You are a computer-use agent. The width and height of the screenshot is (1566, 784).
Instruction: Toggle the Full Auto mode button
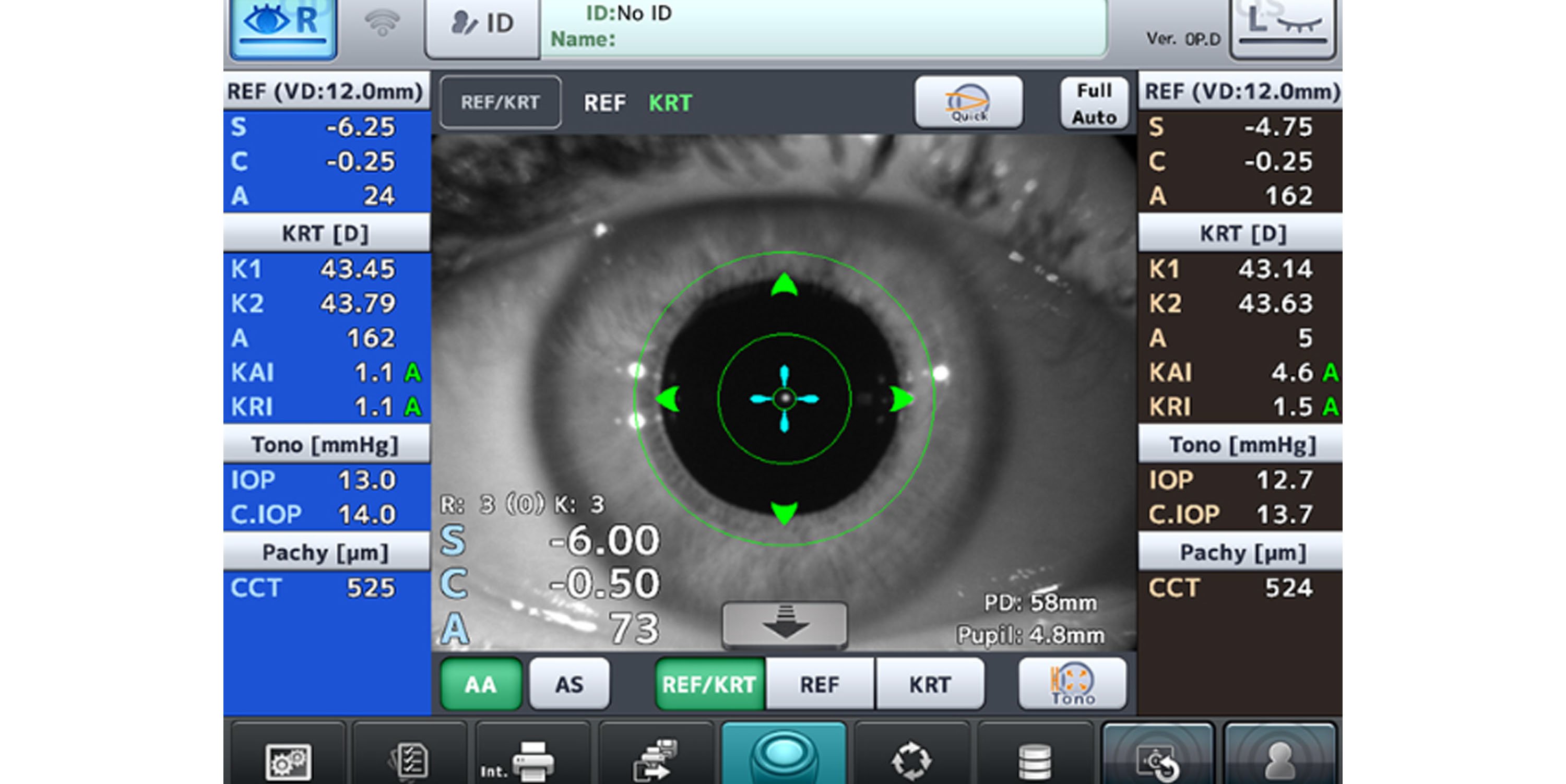coord(1094,103)
